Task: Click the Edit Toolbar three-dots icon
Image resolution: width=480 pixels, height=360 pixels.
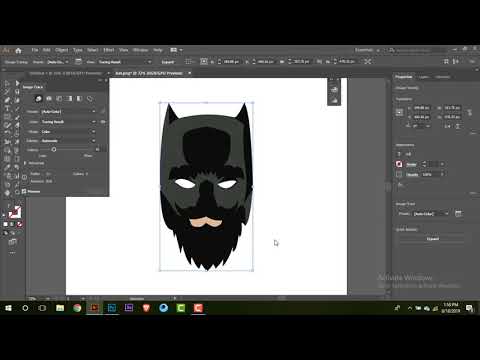Action: point(12,253)
